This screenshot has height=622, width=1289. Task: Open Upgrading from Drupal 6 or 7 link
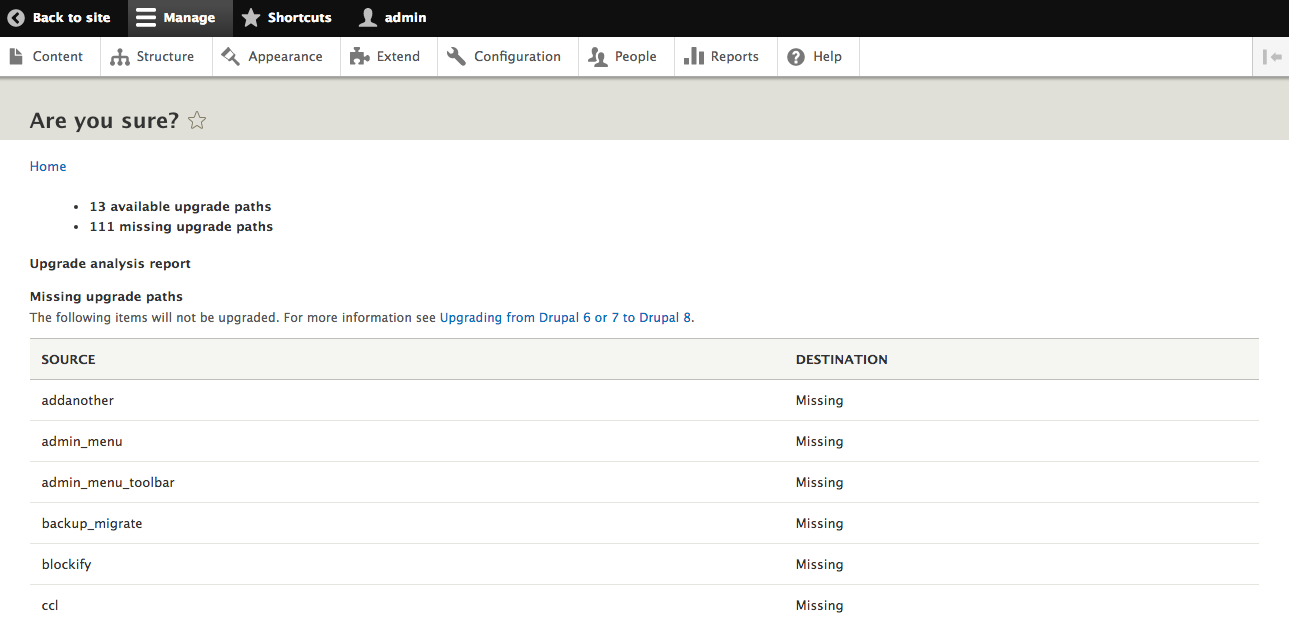pos(565,318)
